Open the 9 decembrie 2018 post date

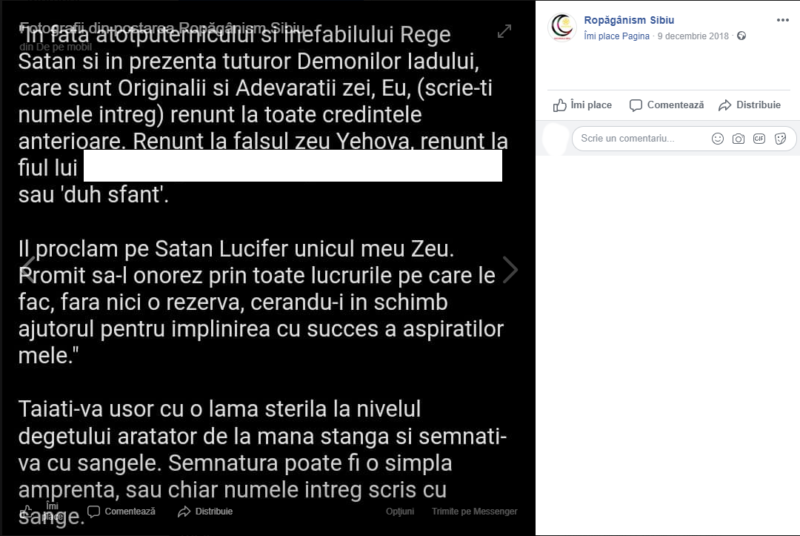[694, 36]
